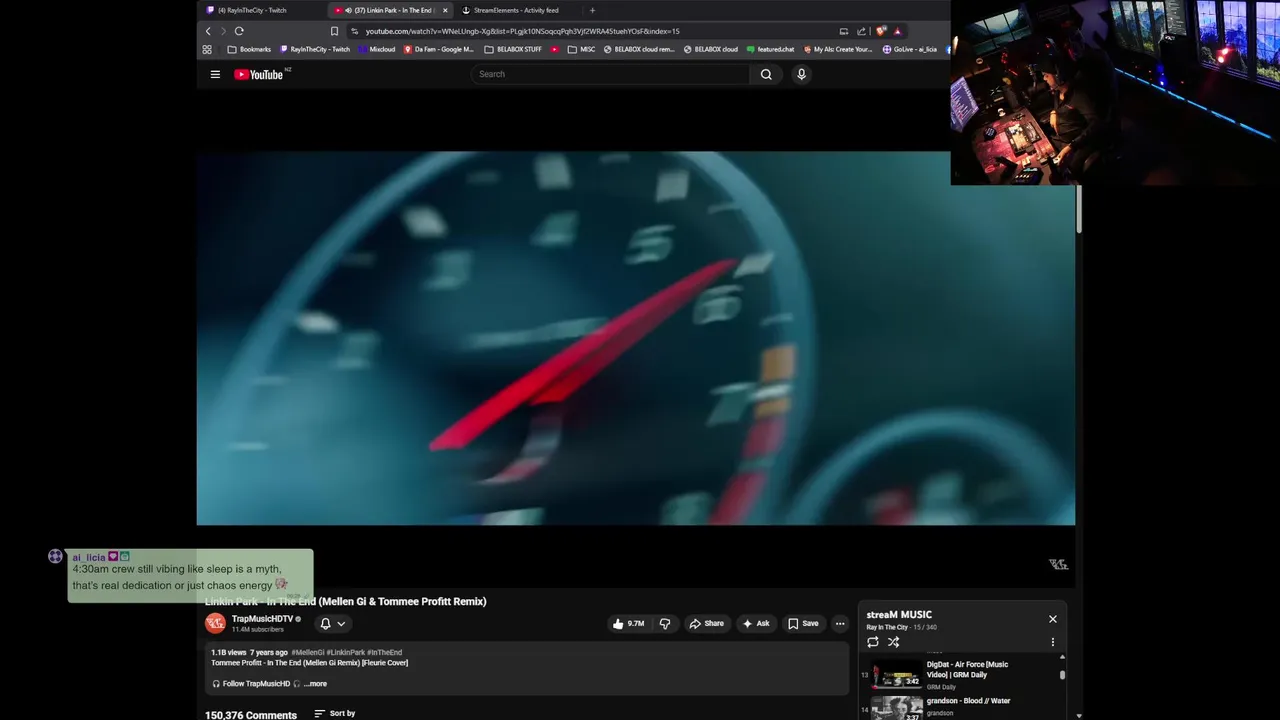Image resolution: width=1280 pixels, height=720 pixels.
Task: Start voice search with the microphone icon
Action: pos(801,74)
